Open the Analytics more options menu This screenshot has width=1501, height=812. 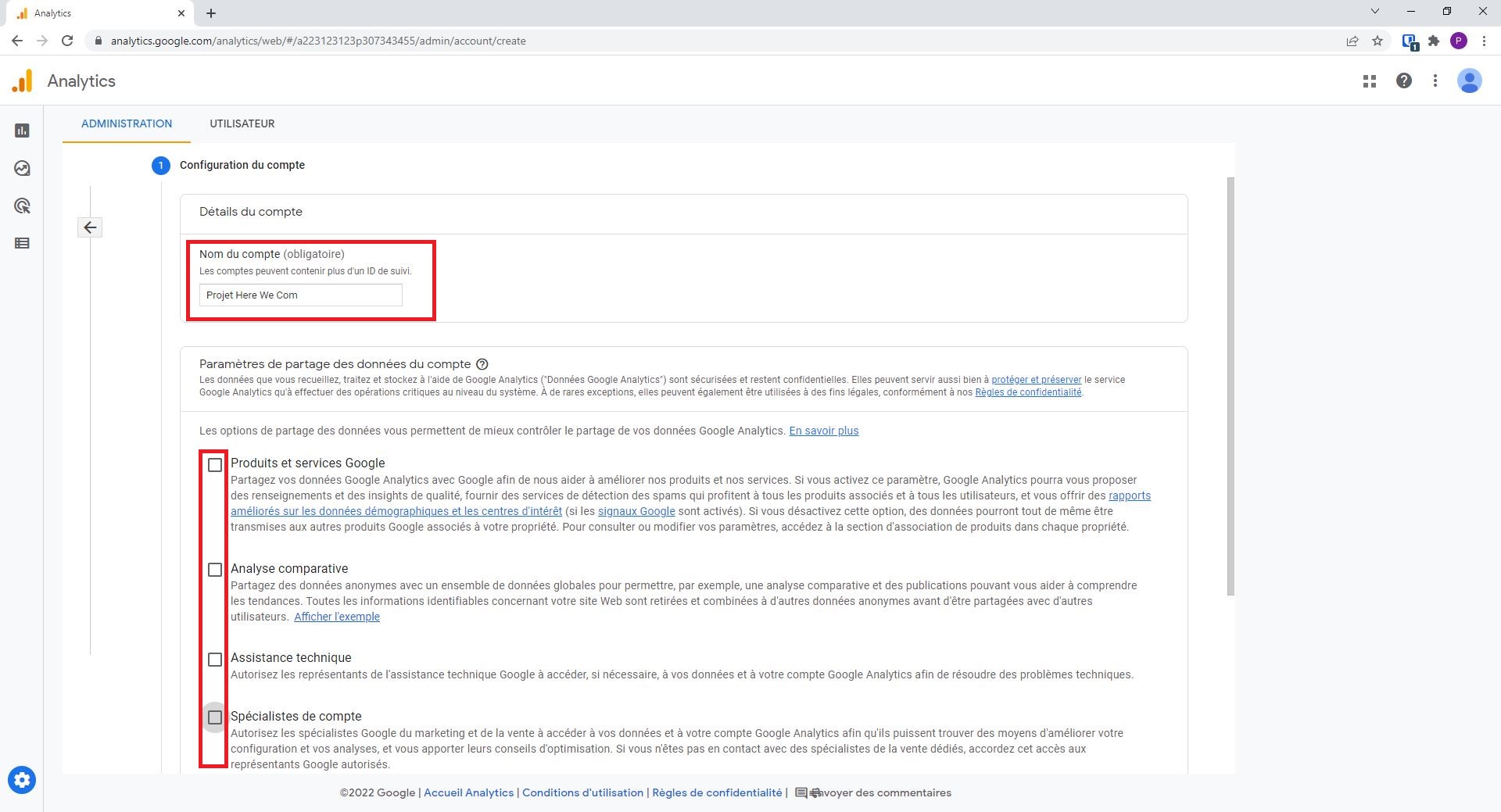click(1435, 80)
